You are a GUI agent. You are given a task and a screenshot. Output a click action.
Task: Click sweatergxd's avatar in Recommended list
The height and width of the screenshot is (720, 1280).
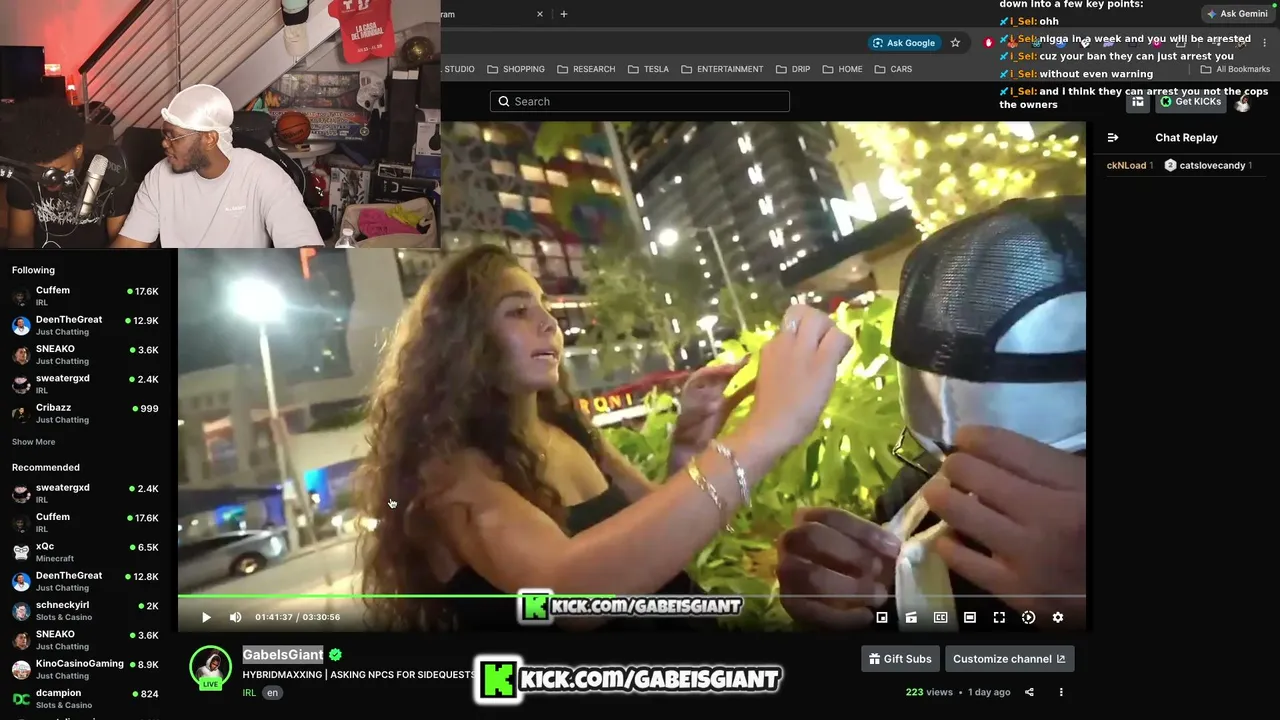click(21, 493)
